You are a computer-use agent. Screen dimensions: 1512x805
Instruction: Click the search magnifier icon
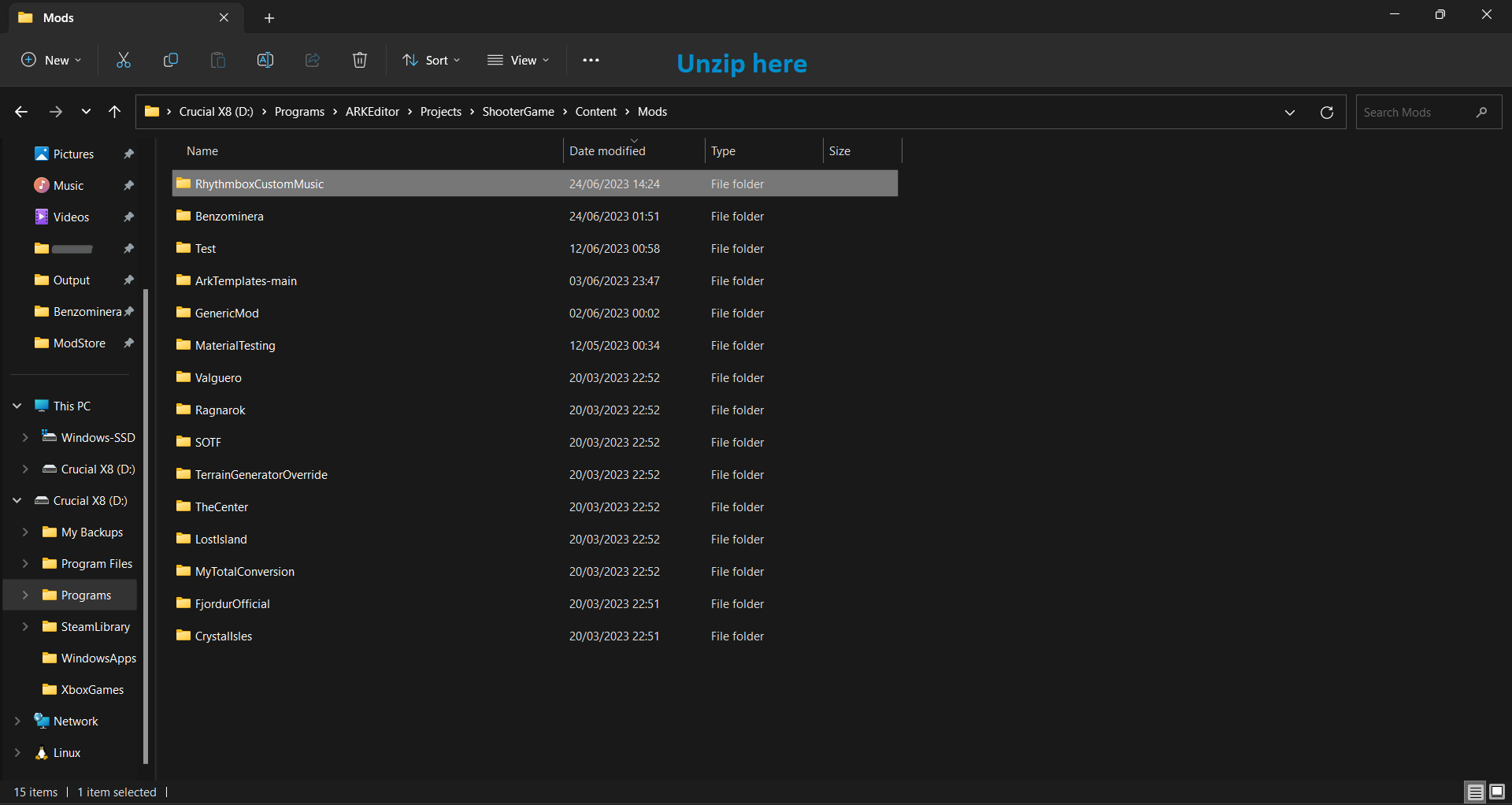pyautogui.click(x=1482, y=112)
